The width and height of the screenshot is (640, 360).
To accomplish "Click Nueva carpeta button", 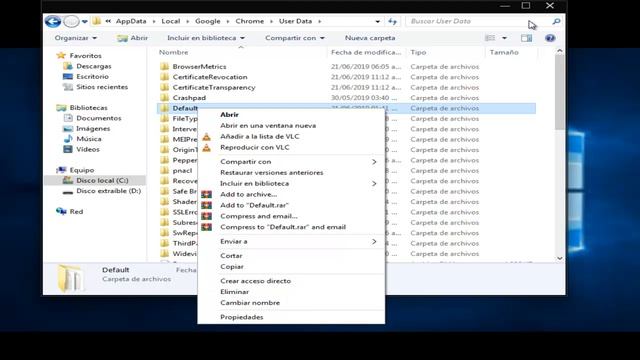I will pyautogui.click(x=370, y=38).
